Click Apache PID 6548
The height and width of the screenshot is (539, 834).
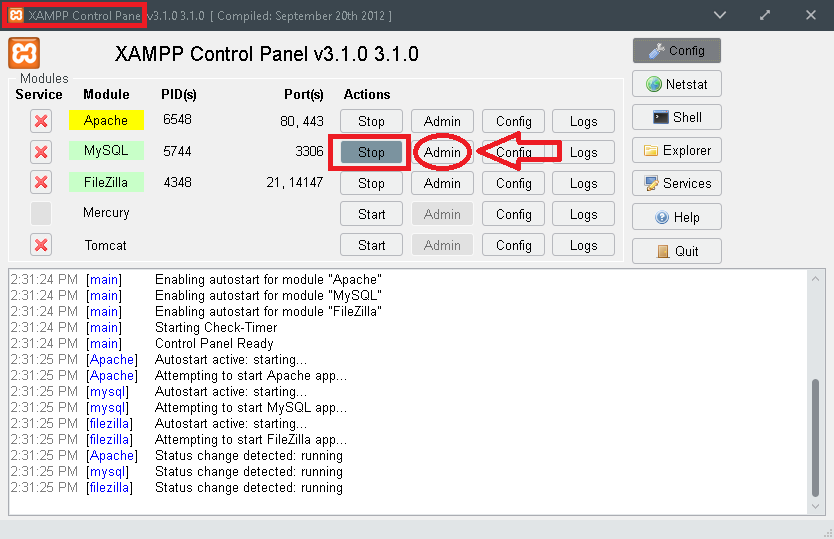[177, 120]
